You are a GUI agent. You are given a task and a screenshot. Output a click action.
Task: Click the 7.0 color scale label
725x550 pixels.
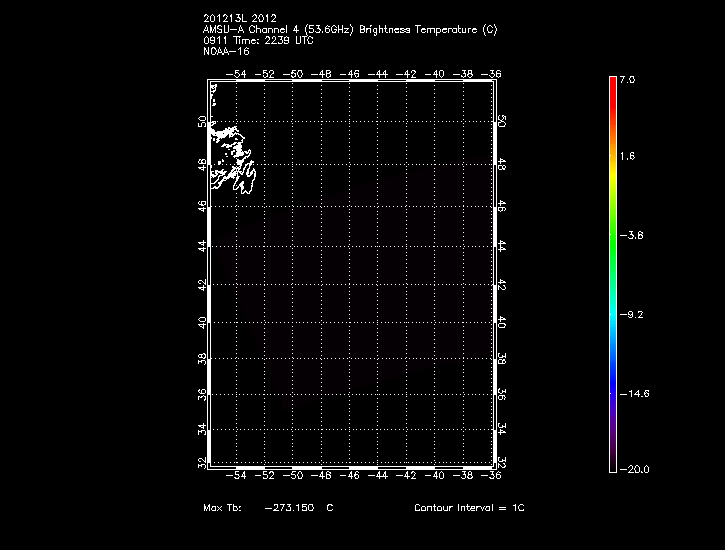coord(627,79)
